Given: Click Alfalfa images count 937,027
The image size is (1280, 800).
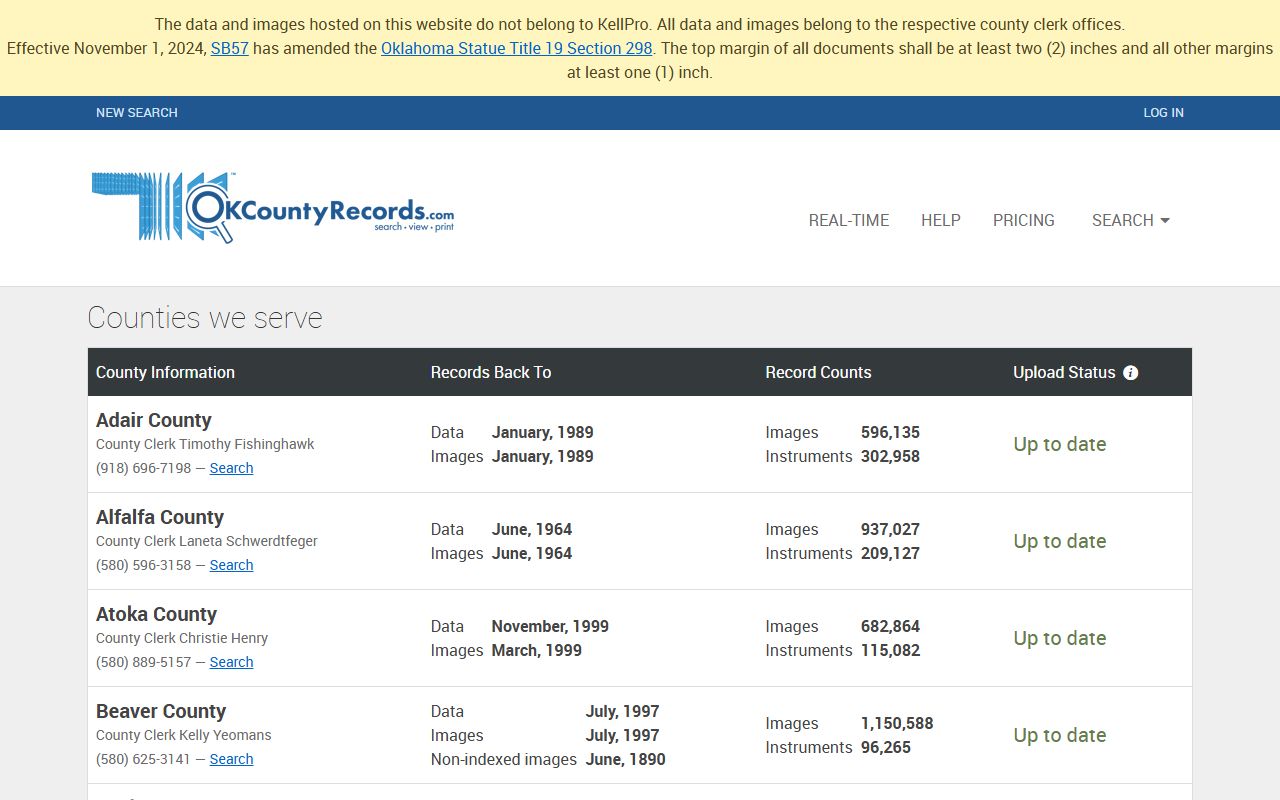Looking at the screenshot, I should [x=890, y=529].
